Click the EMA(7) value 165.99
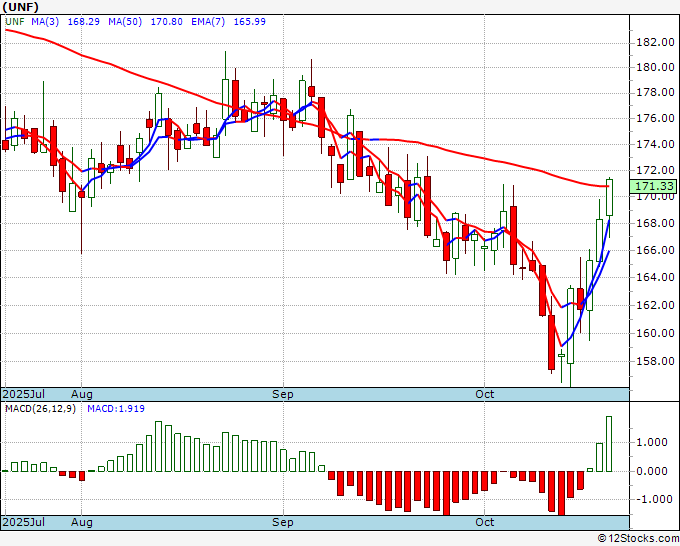680x546 pixels. point(249,22)
